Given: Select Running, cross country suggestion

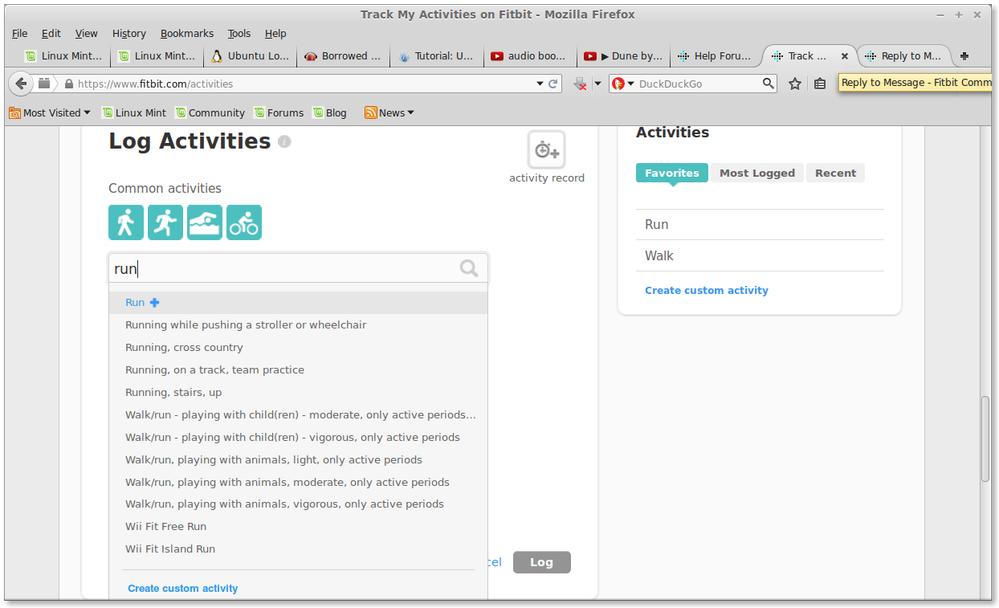Looking at the screenshot, I should pos(298,347).
